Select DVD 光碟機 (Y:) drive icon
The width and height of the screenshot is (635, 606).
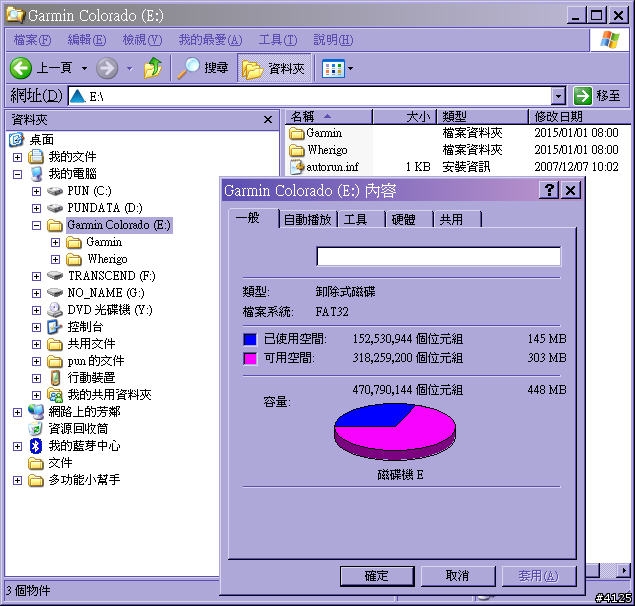tap(55, 310)
